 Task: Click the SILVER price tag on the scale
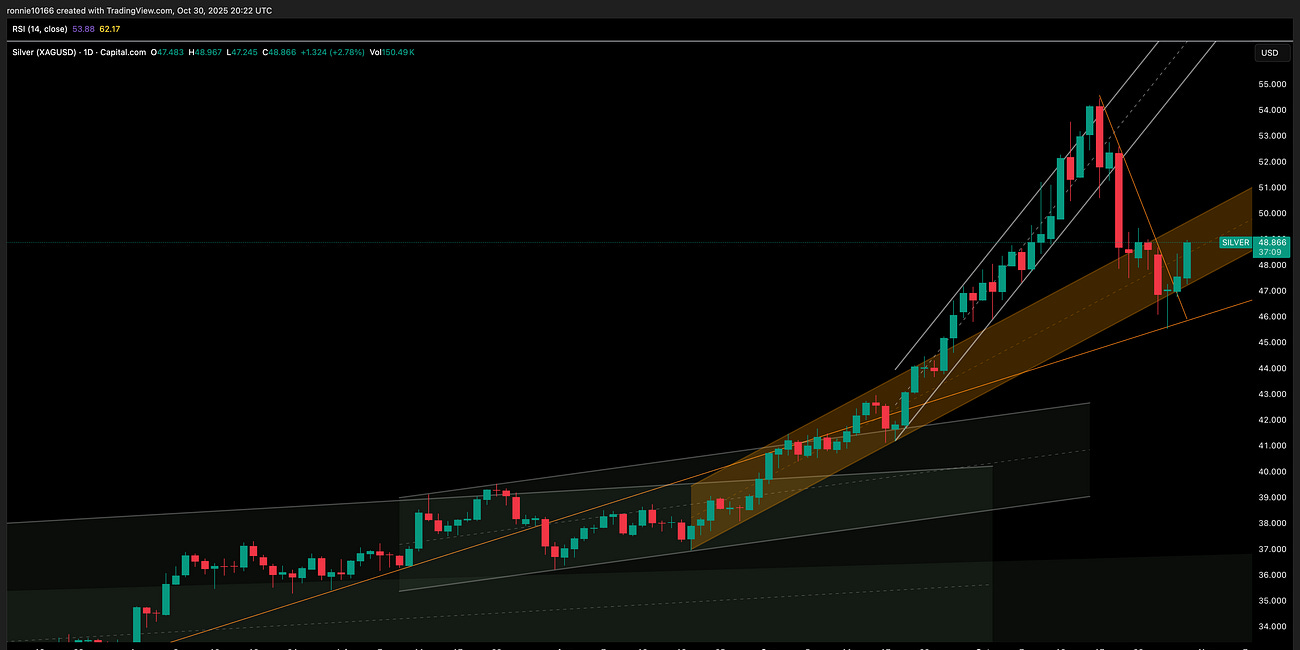pos(1234,242)
